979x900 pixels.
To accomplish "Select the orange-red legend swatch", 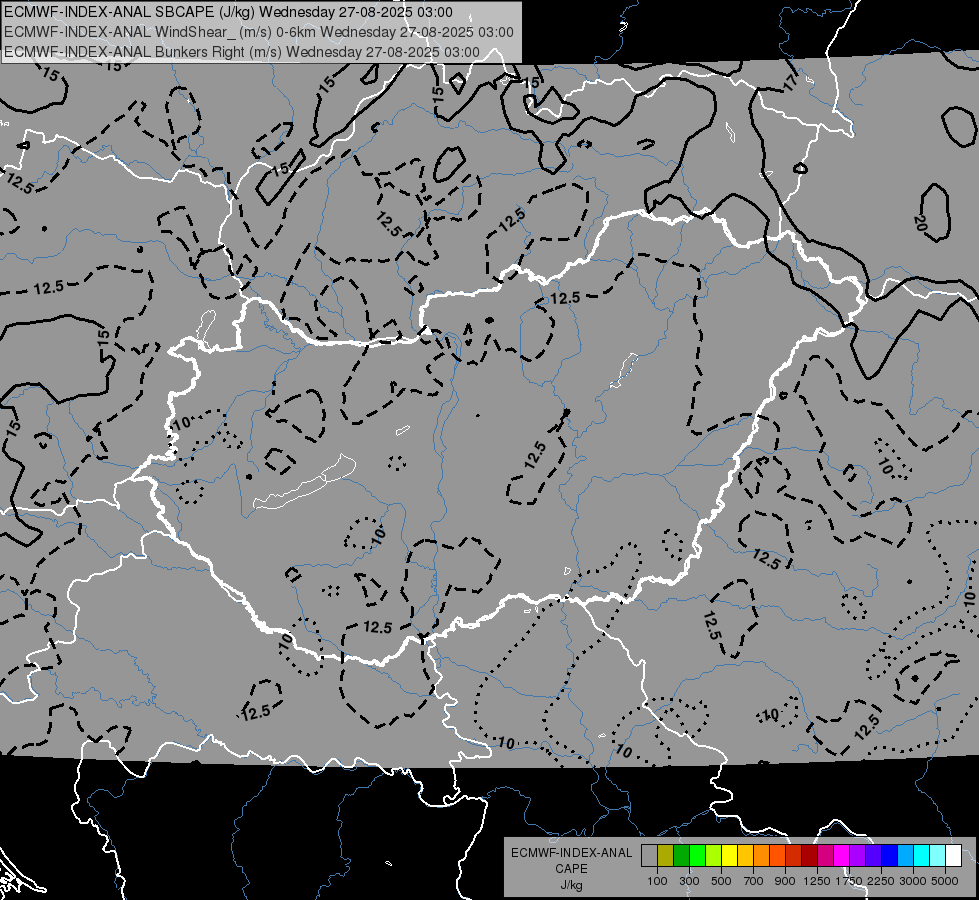I will point(777,856).
